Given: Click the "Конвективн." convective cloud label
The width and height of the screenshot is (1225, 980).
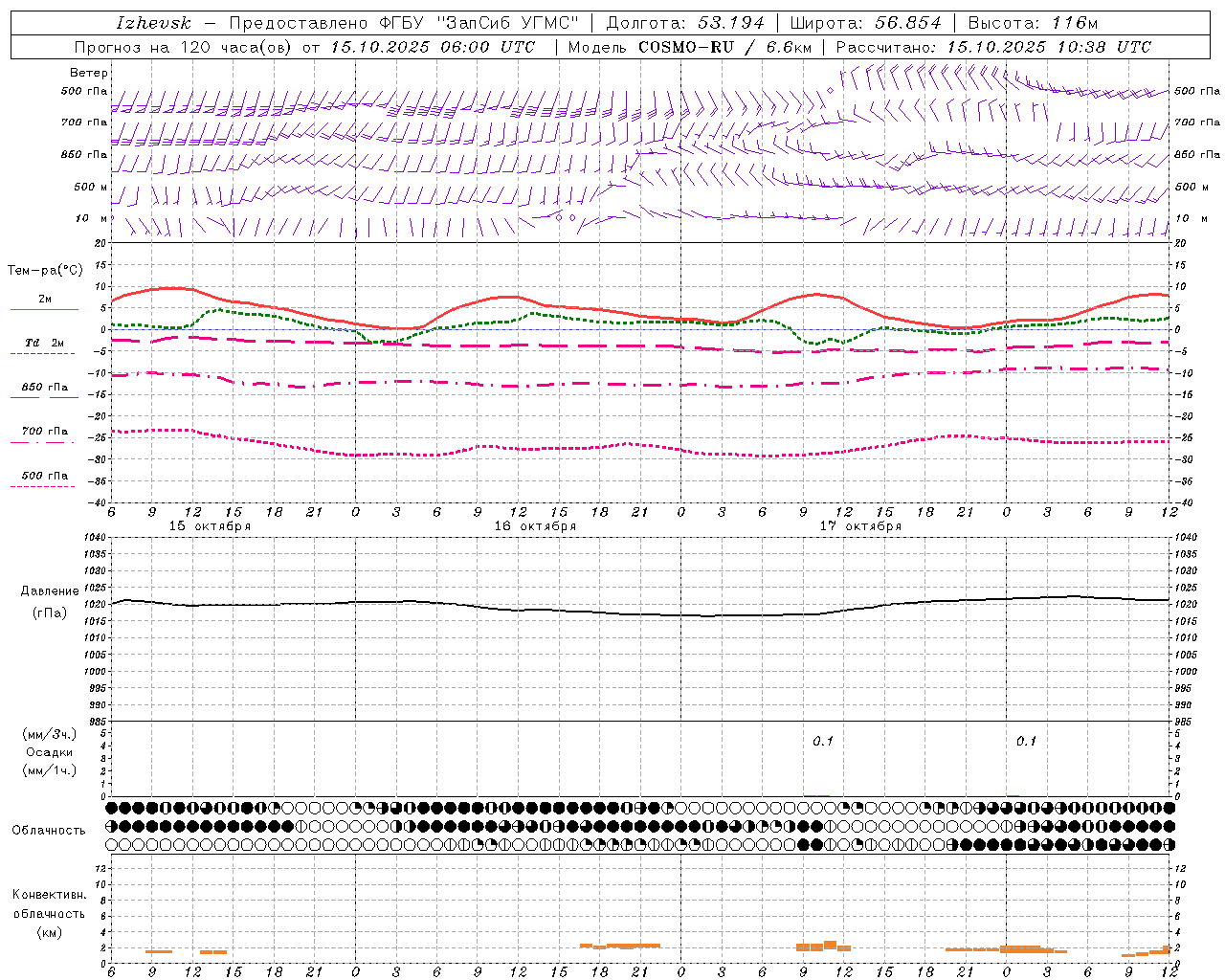Looking at the screenshot, I should coord(49,895).
